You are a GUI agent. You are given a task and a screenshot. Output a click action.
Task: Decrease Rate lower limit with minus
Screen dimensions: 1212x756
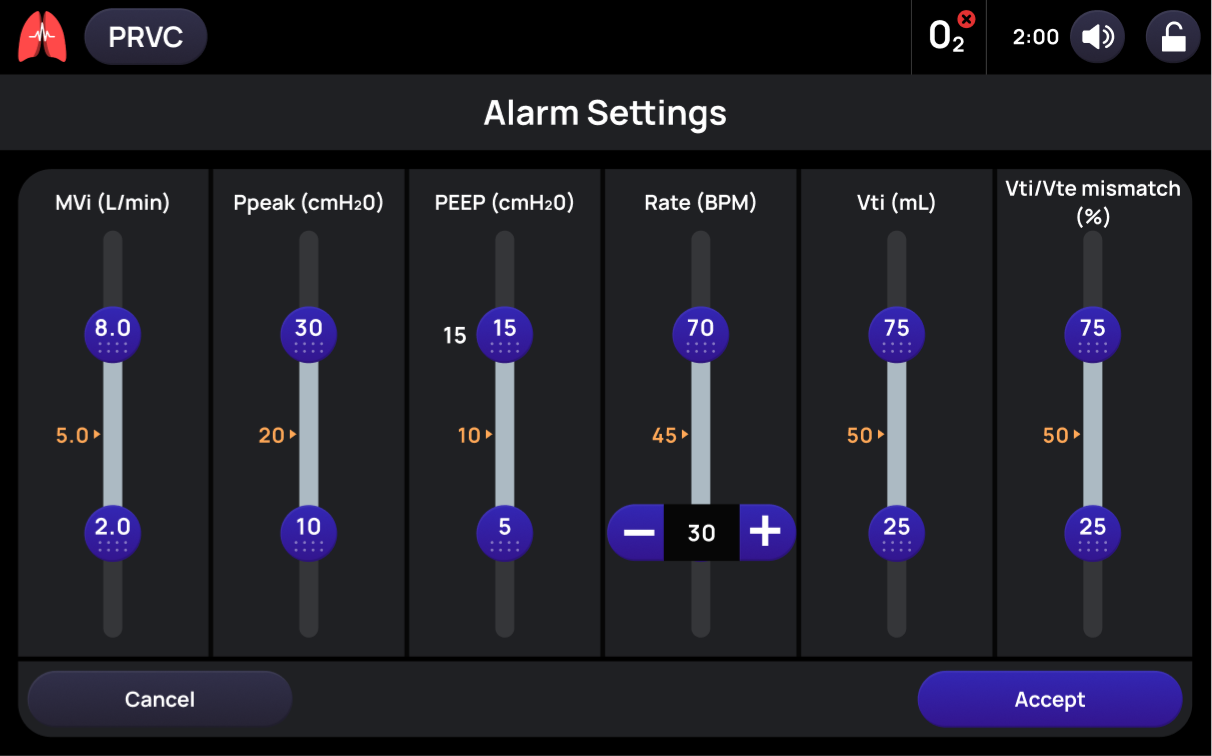pos(636,532)
